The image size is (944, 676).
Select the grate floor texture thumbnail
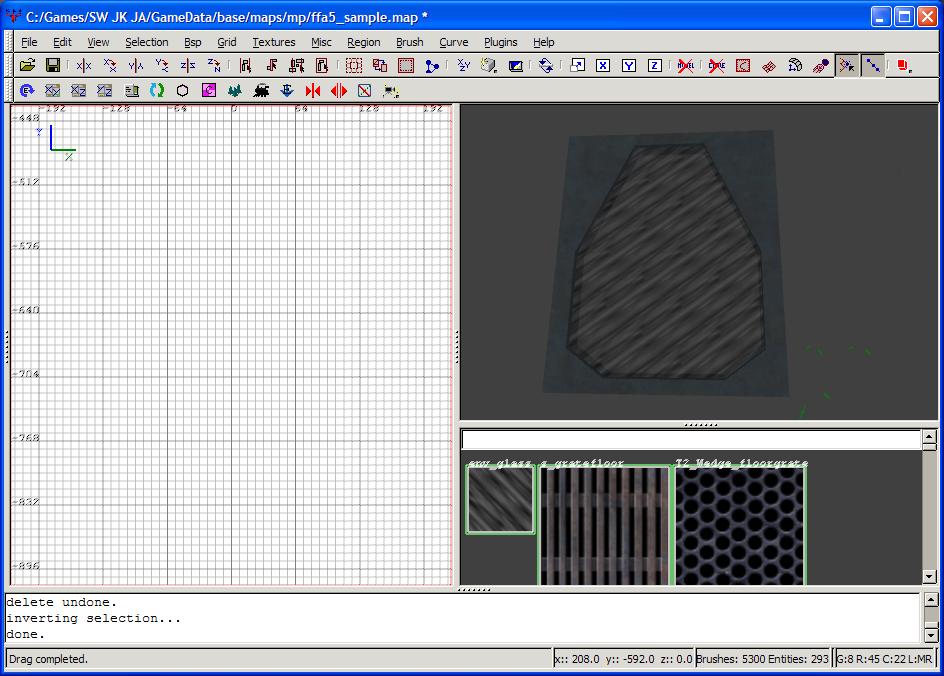click(604, 526)
